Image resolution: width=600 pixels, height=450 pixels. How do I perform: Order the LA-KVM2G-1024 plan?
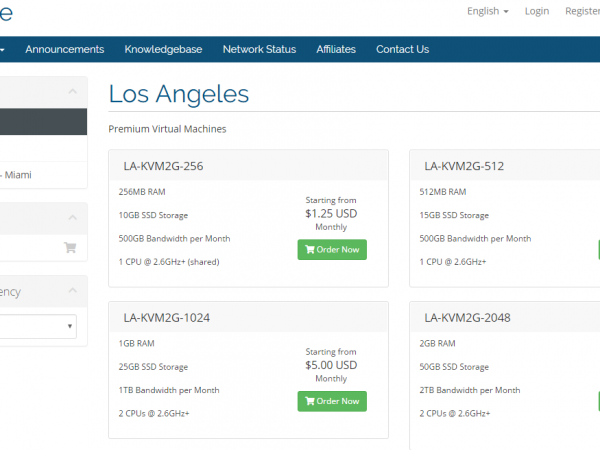click(x=332, y=401)
